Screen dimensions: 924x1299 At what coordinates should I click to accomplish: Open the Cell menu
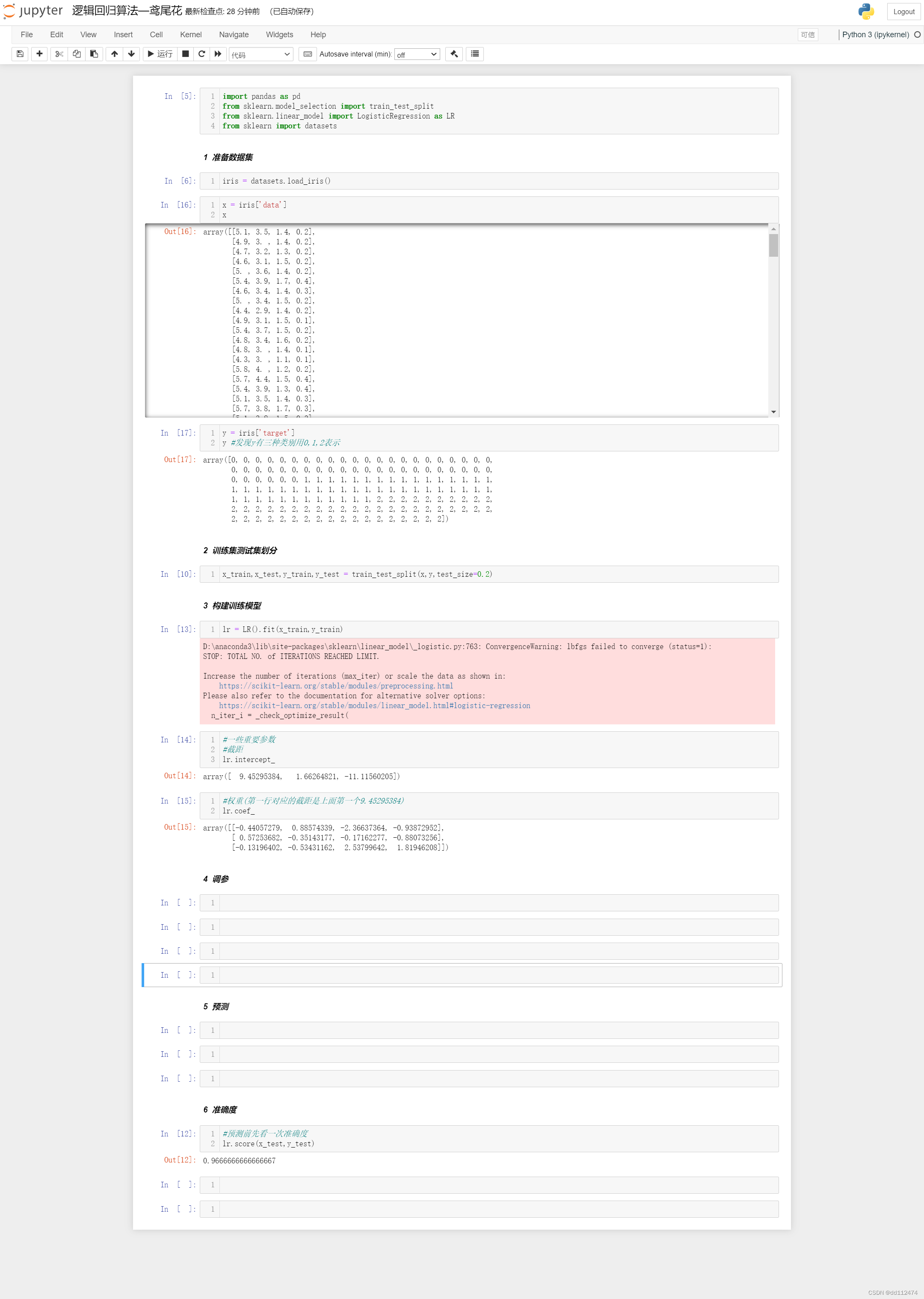[x=156, y=35]
